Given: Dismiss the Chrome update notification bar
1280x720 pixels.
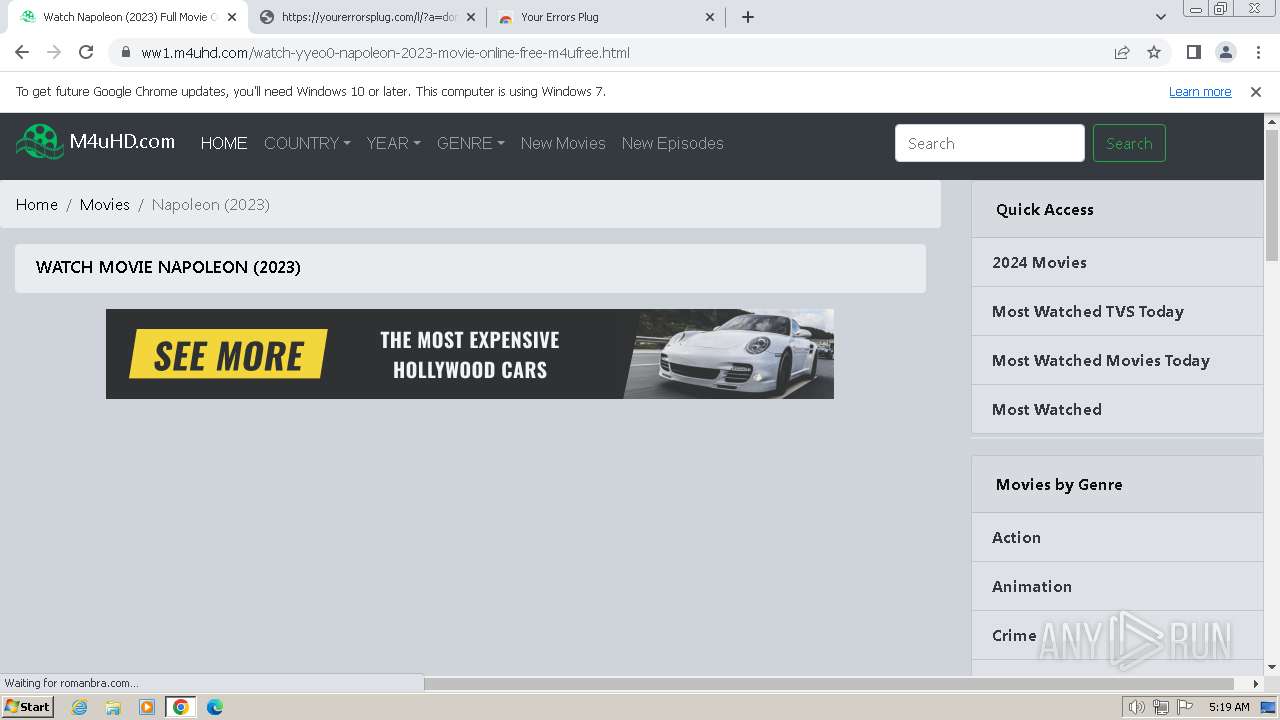Looking at the screenshot, I should click(x=1256, y=92).
